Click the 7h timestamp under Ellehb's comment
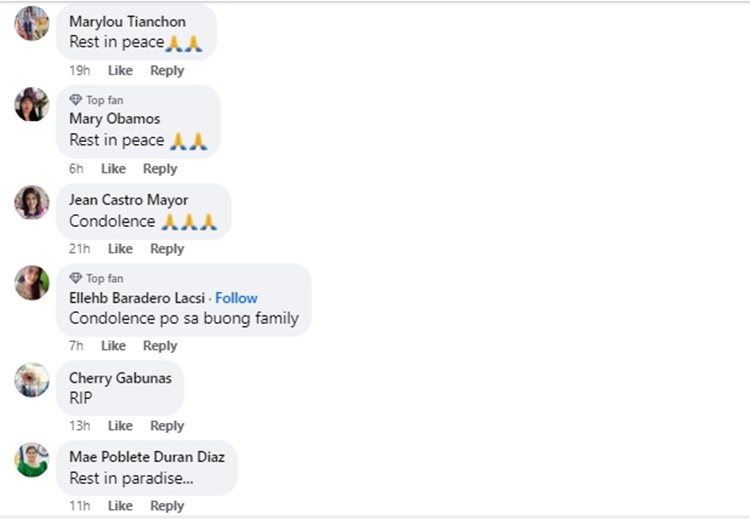This screenshot has width=750, height=519. pyautogui.click(x=76, y=346)
